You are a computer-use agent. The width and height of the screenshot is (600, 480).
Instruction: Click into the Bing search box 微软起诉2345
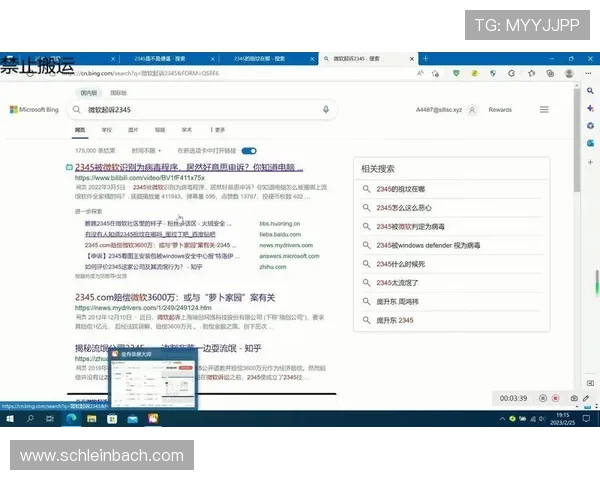tap(202, 109)
